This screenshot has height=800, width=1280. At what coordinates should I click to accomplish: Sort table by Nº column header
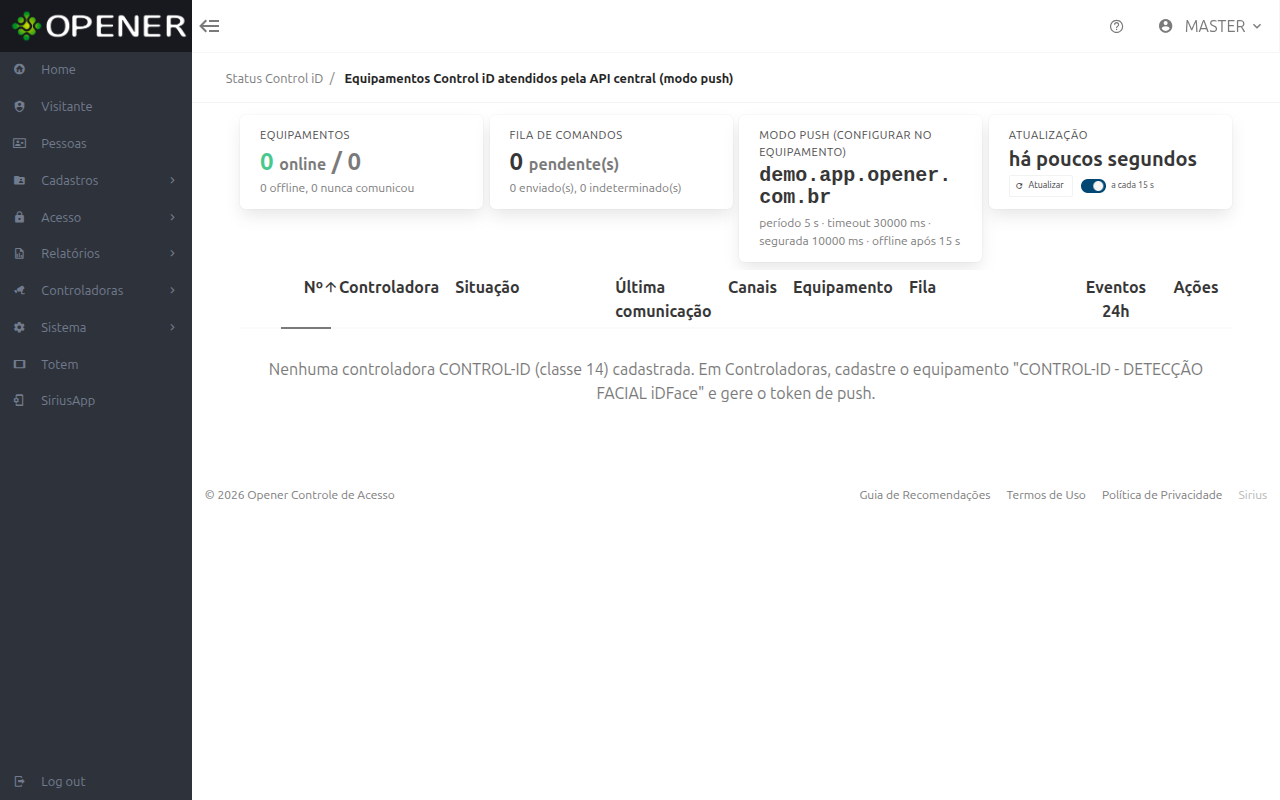pyautogui.click(x=320, y=287)
